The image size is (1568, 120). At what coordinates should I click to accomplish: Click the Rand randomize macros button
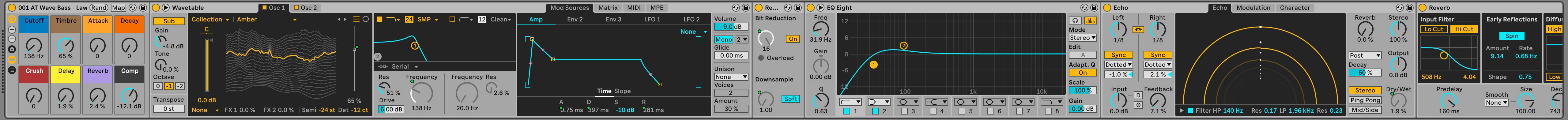coord(99,7)
